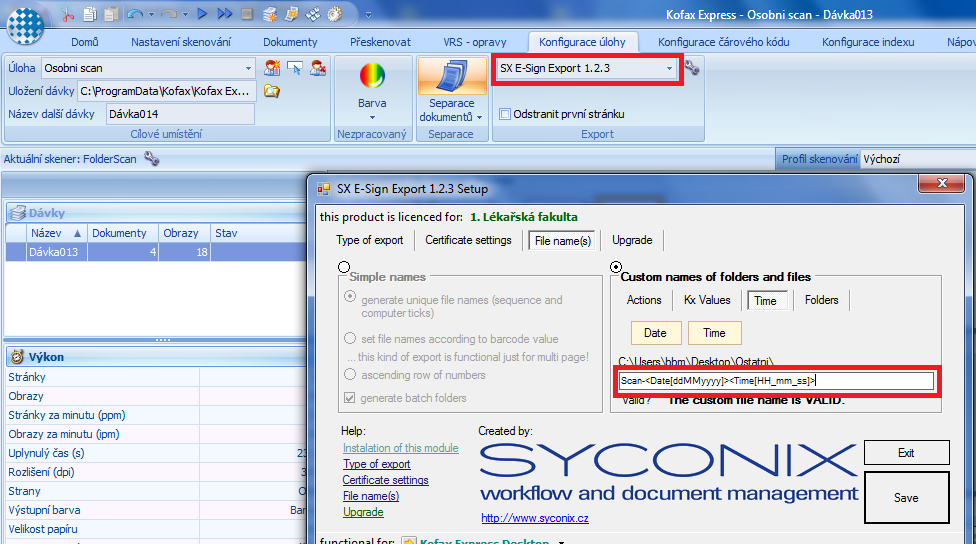Open the Undo history dropdown arrow
The width and height of the screenshot is (976, 544).
click(151, 14)
